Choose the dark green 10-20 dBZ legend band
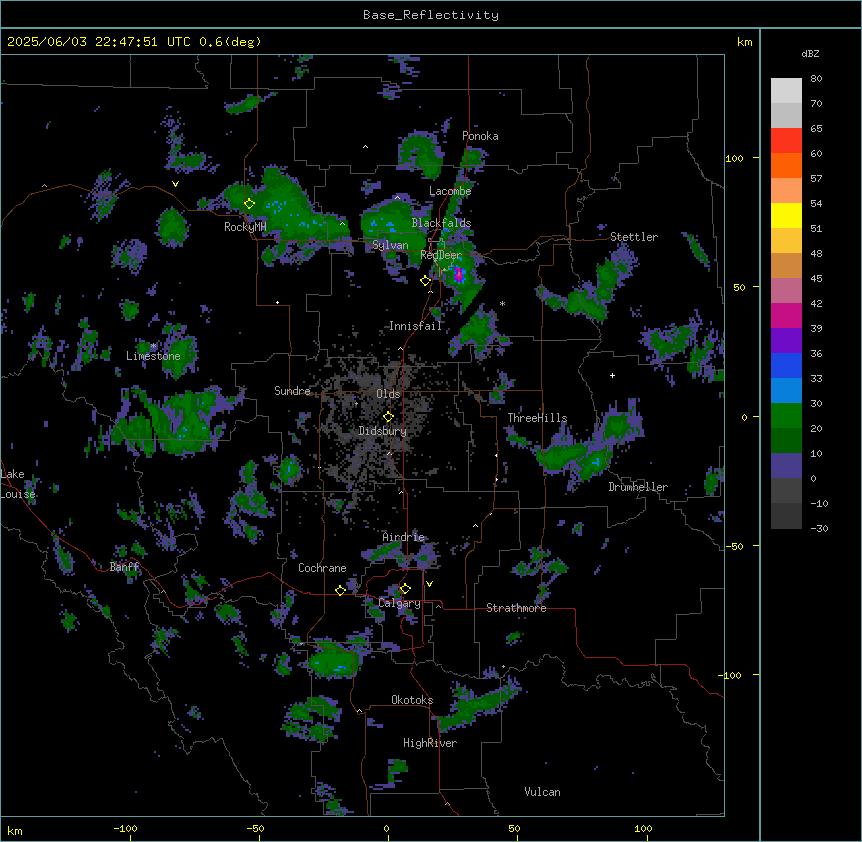Image resolution: width=862 pixels, height=842 pixels. click(x=786, y=441)
